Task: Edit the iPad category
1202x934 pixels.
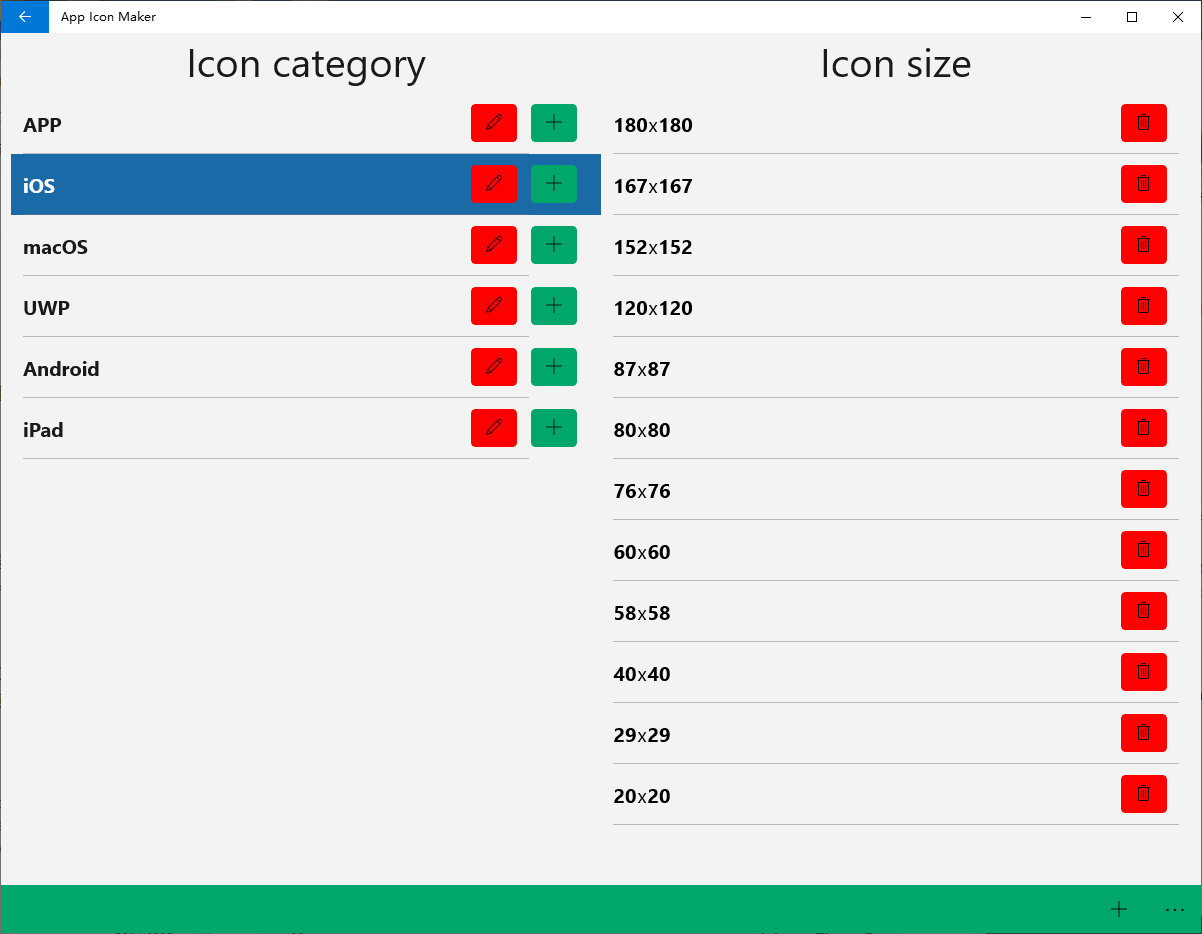Action: [494, 428]
